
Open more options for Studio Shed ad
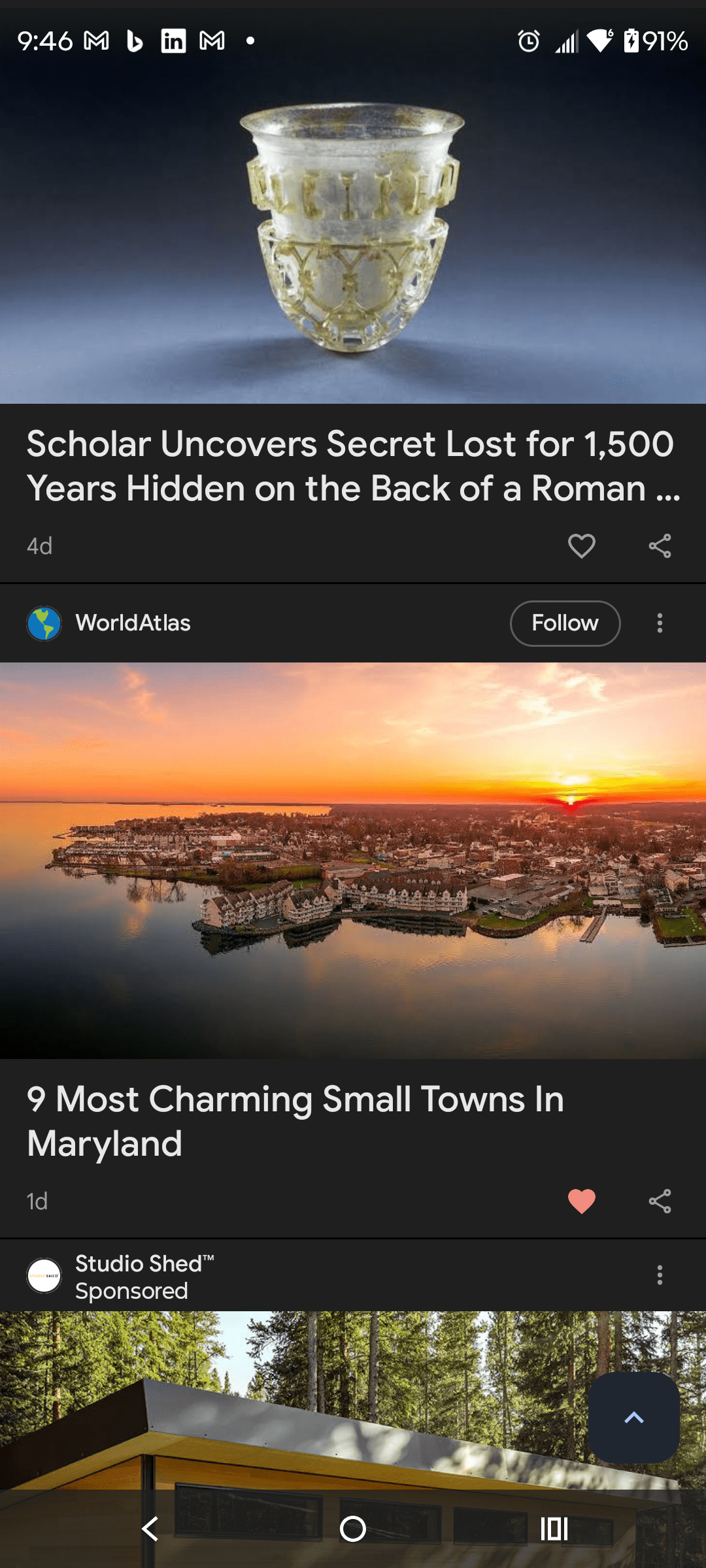coord(660,1275)
